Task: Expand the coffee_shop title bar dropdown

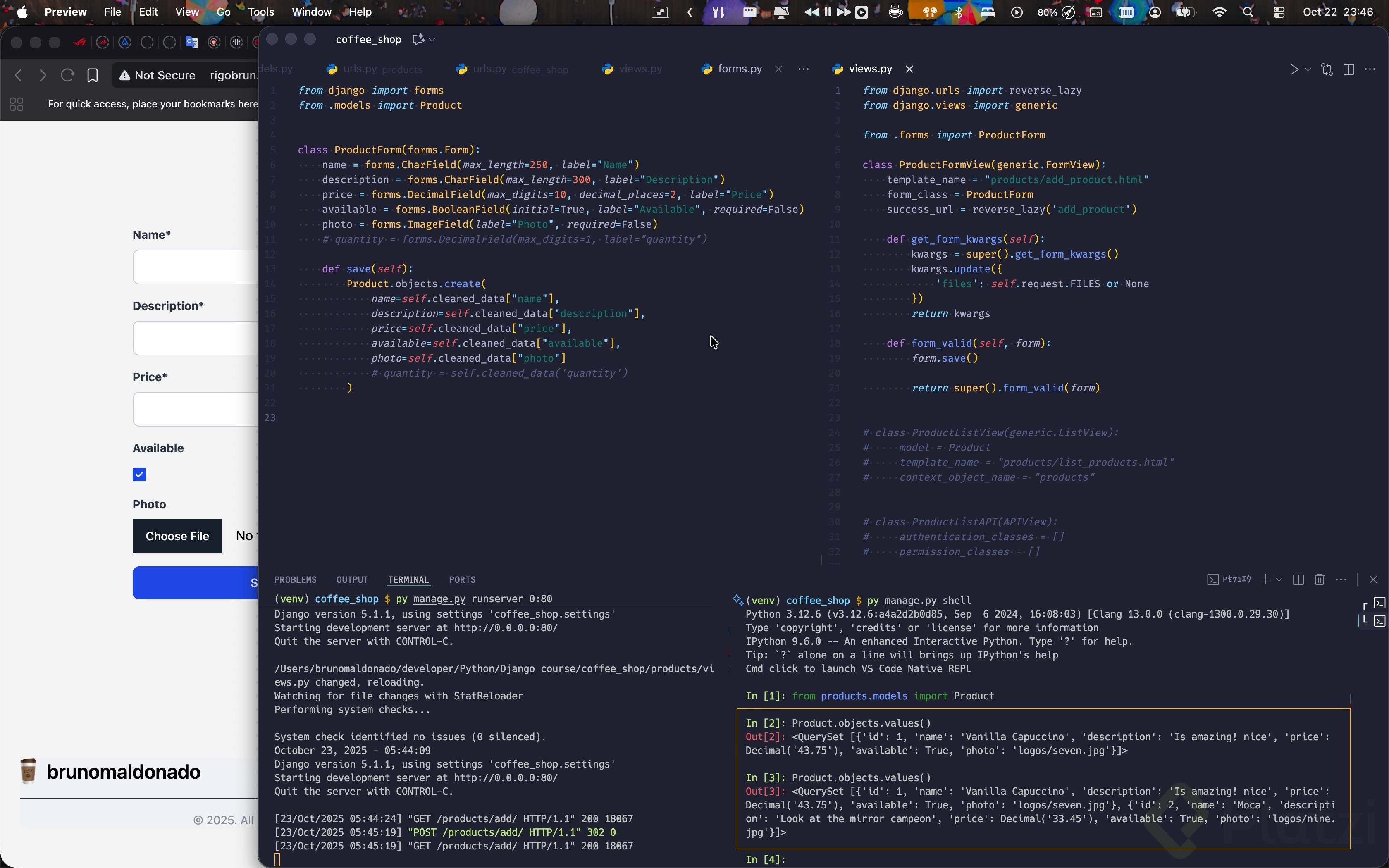Action: 432,40
